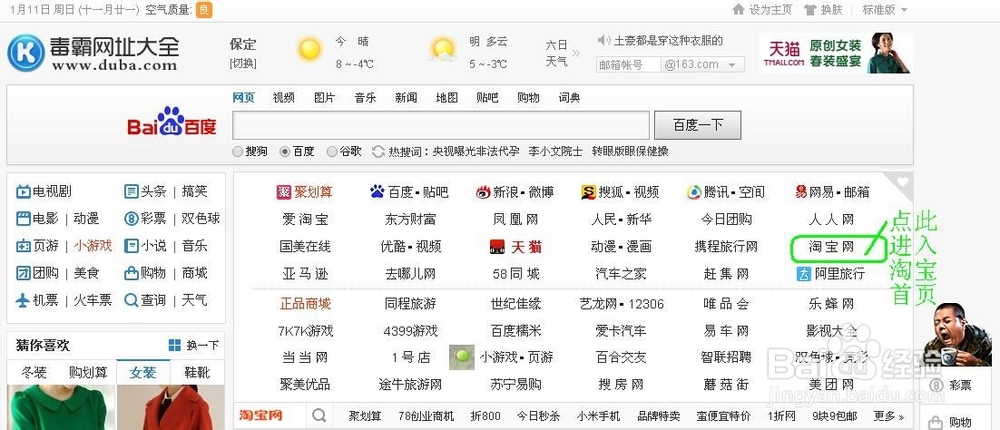The height and width of the screenshot is (430, 1000).
Task: Switch to the 地图 search tab
Action: (x=447, y=98)
